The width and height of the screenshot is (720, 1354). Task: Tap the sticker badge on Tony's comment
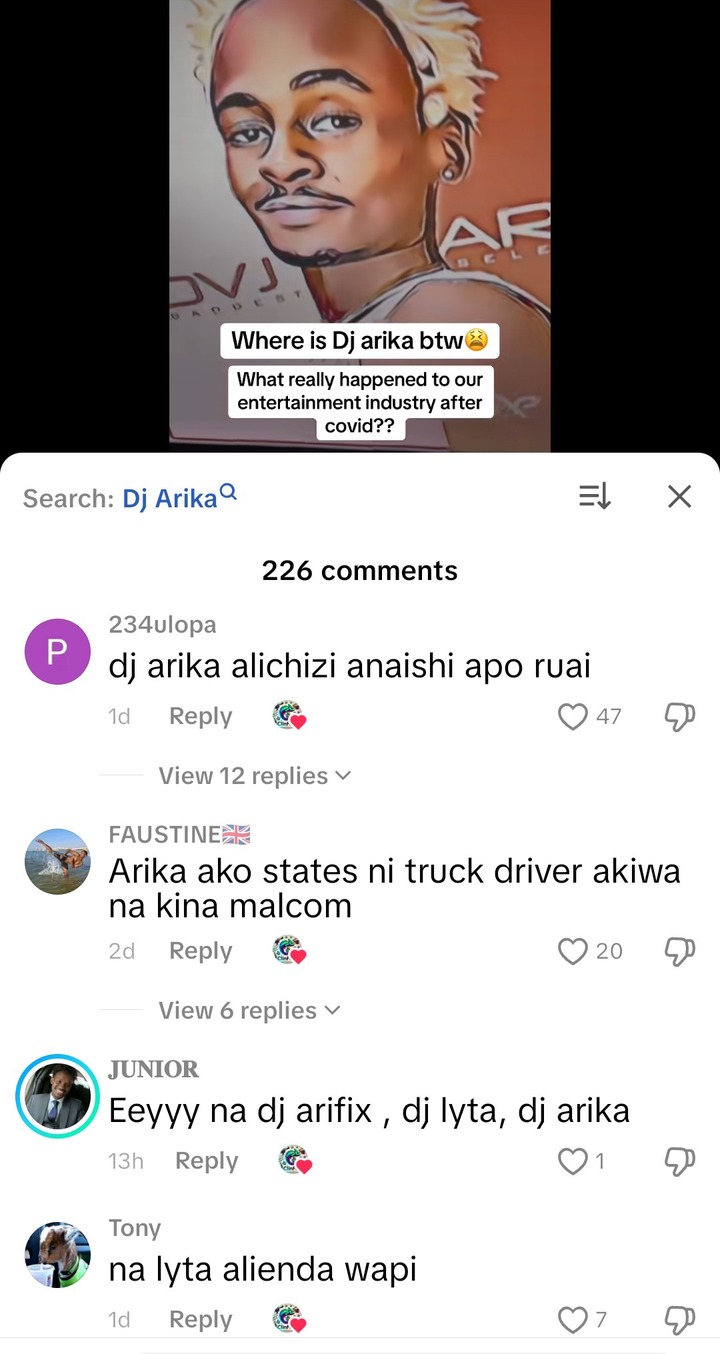[290, 1320]
